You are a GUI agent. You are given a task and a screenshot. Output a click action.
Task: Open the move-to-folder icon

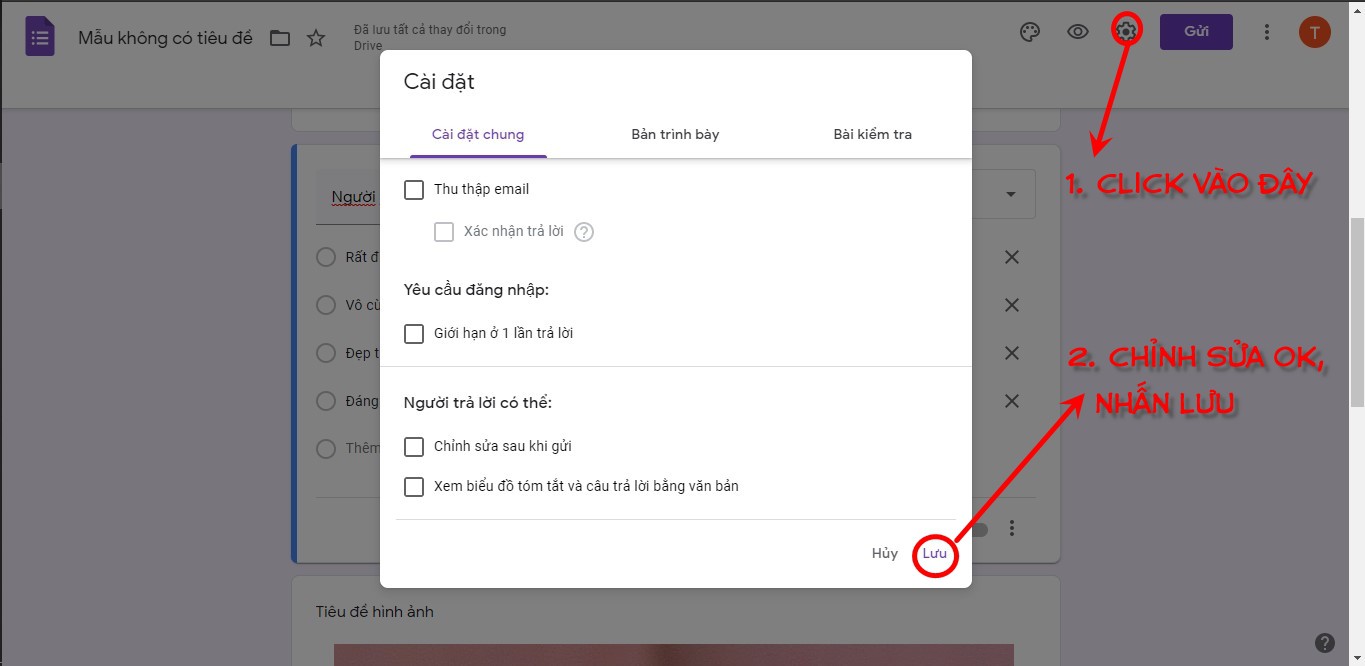pos(281,36)
